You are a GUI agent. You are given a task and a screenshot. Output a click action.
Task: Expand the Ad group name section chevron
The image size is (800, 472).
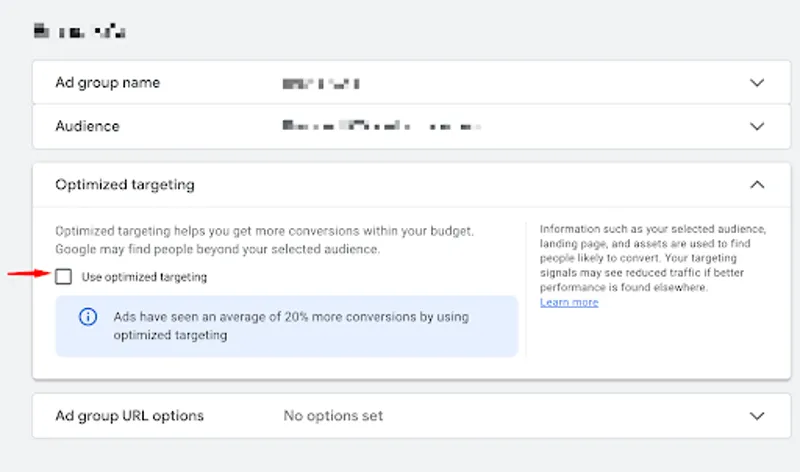(757, 83)
